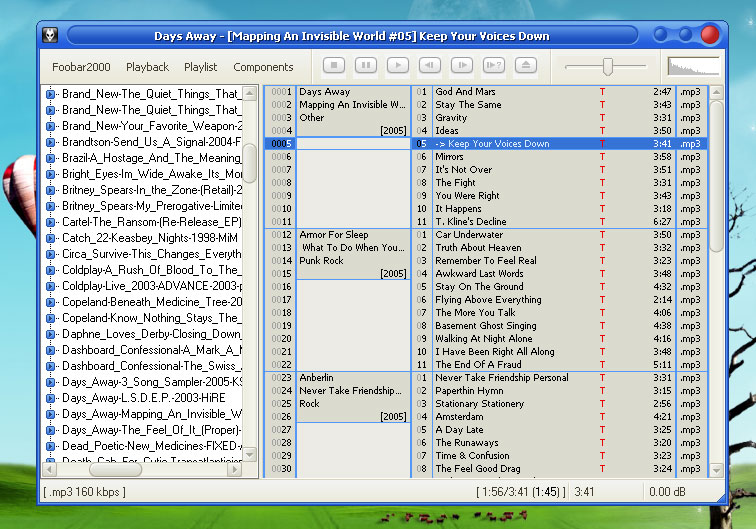The height and width of the screenshot is (529, 756).
Task: Open the Playlist menu
Action: (x=200, y=67)
